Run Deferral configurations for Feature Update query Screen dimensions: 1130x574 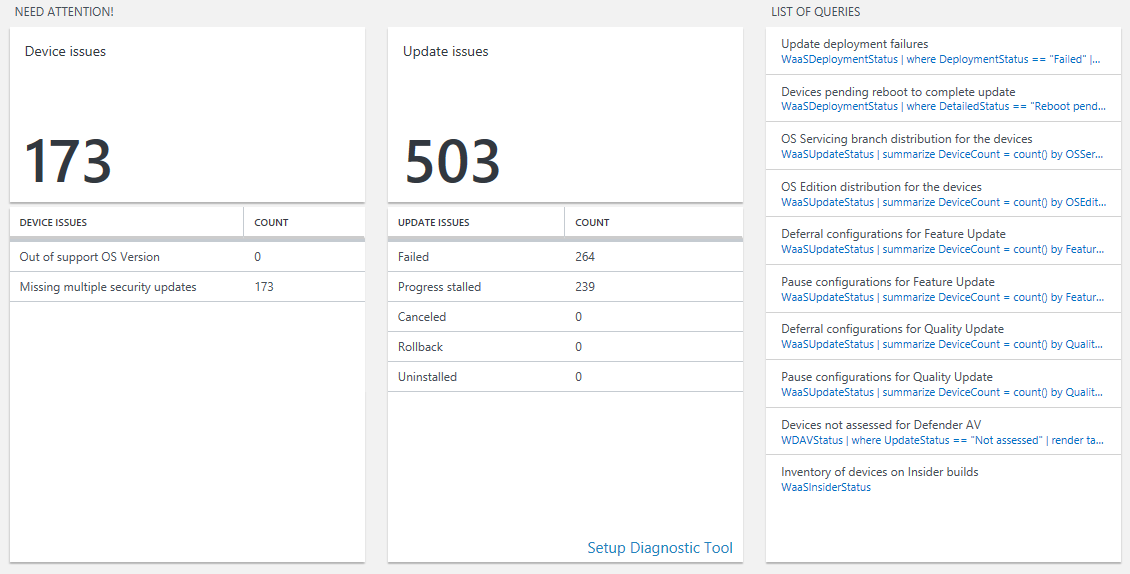coord(942,241)
